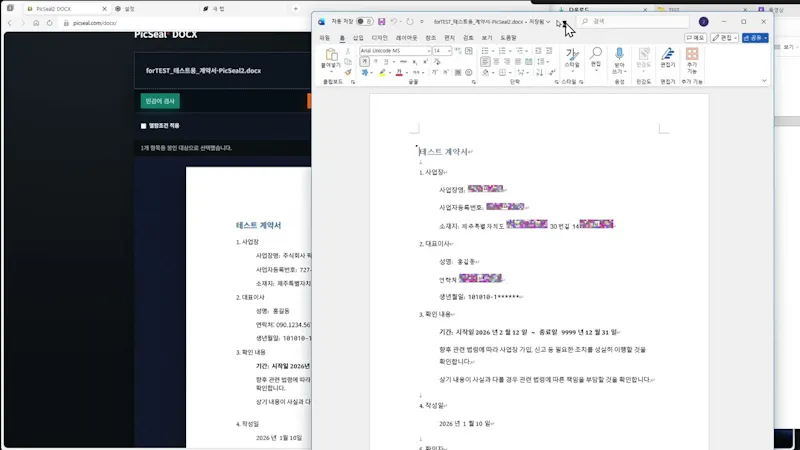Toggle underline formatting

coord(386,62)
